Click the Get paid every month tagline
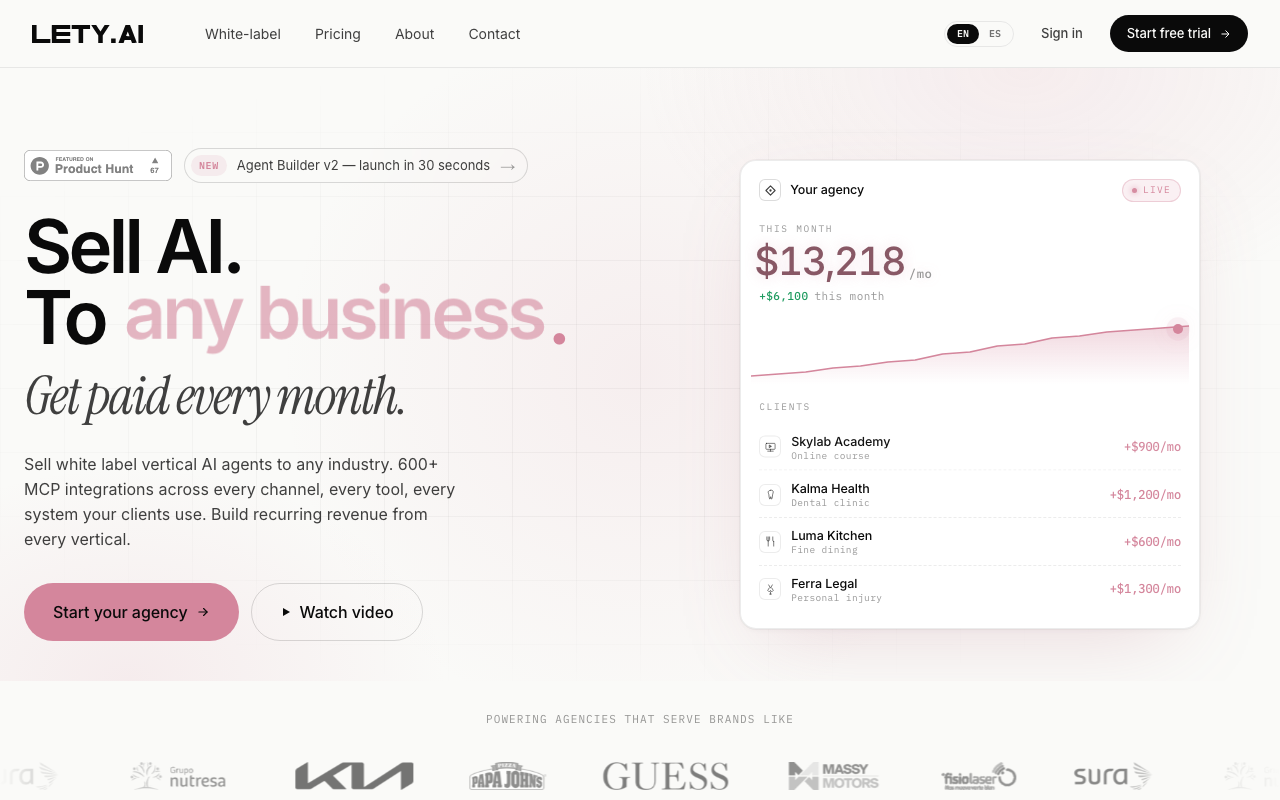Image resolution: width=1280 pixels, height=800 pixels. pyautogui.click(x=215, y=397)
